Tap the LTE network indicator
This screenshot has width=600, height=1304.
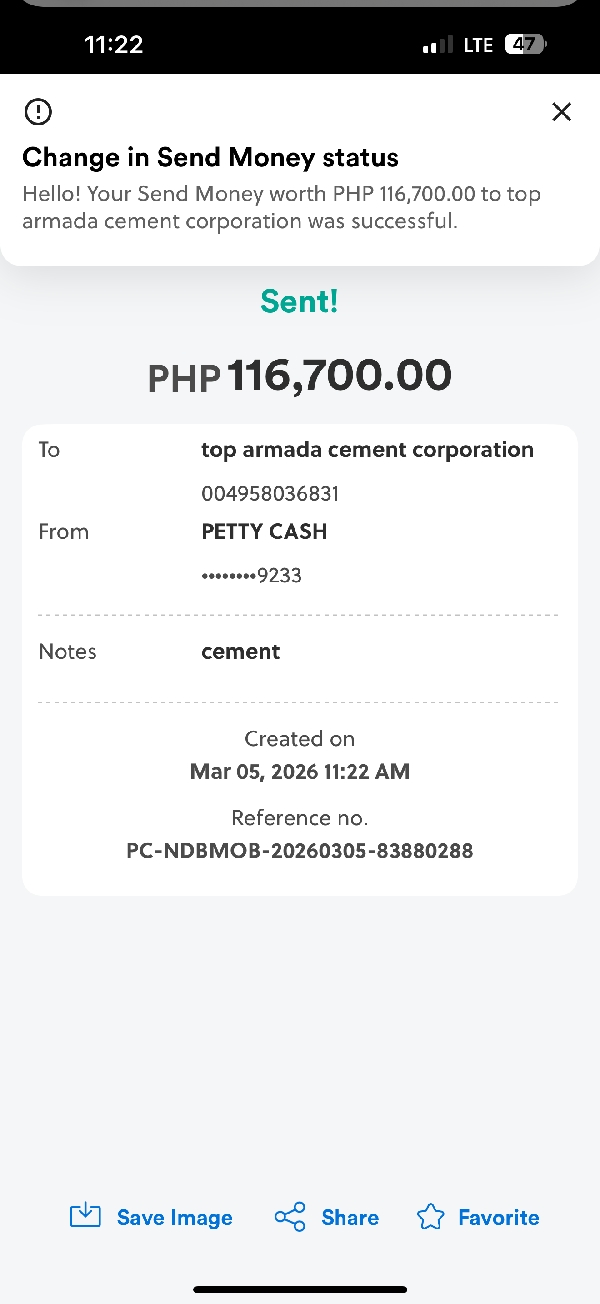(x=478, y=45)
